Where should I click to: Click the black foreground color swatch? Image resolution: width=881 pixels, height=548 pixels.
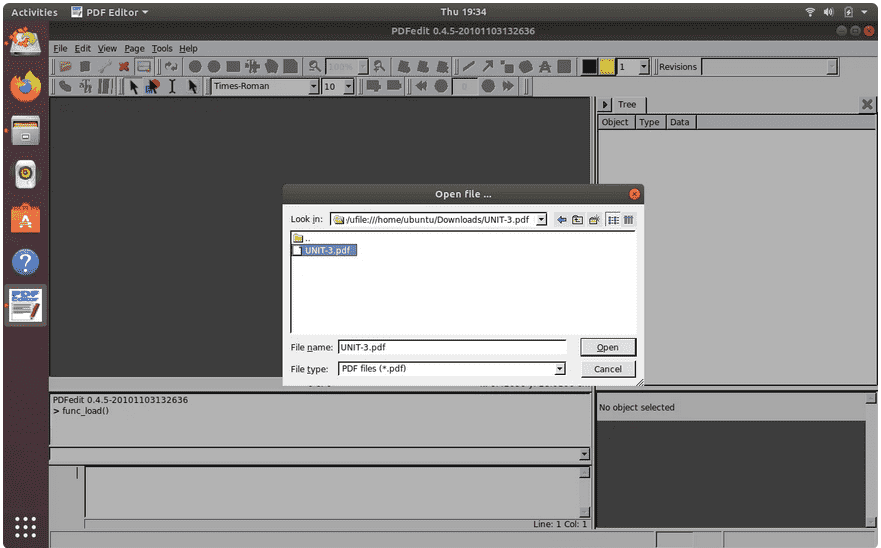coord(588,66)
